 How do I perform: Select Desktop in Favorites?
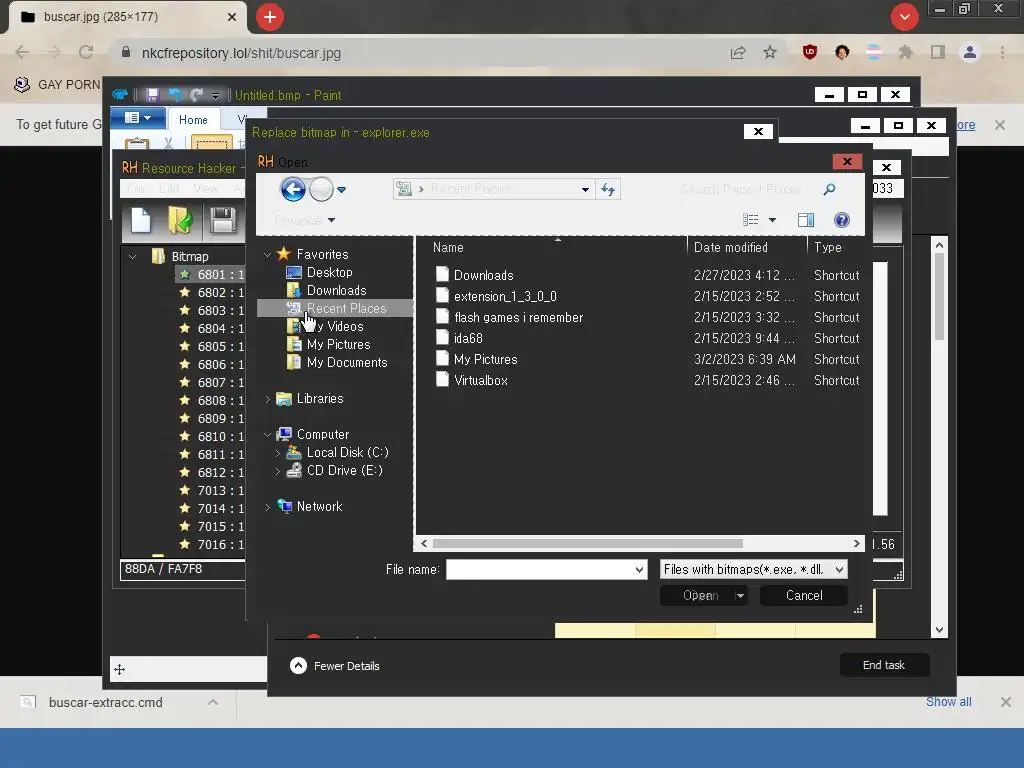point(328,272)
